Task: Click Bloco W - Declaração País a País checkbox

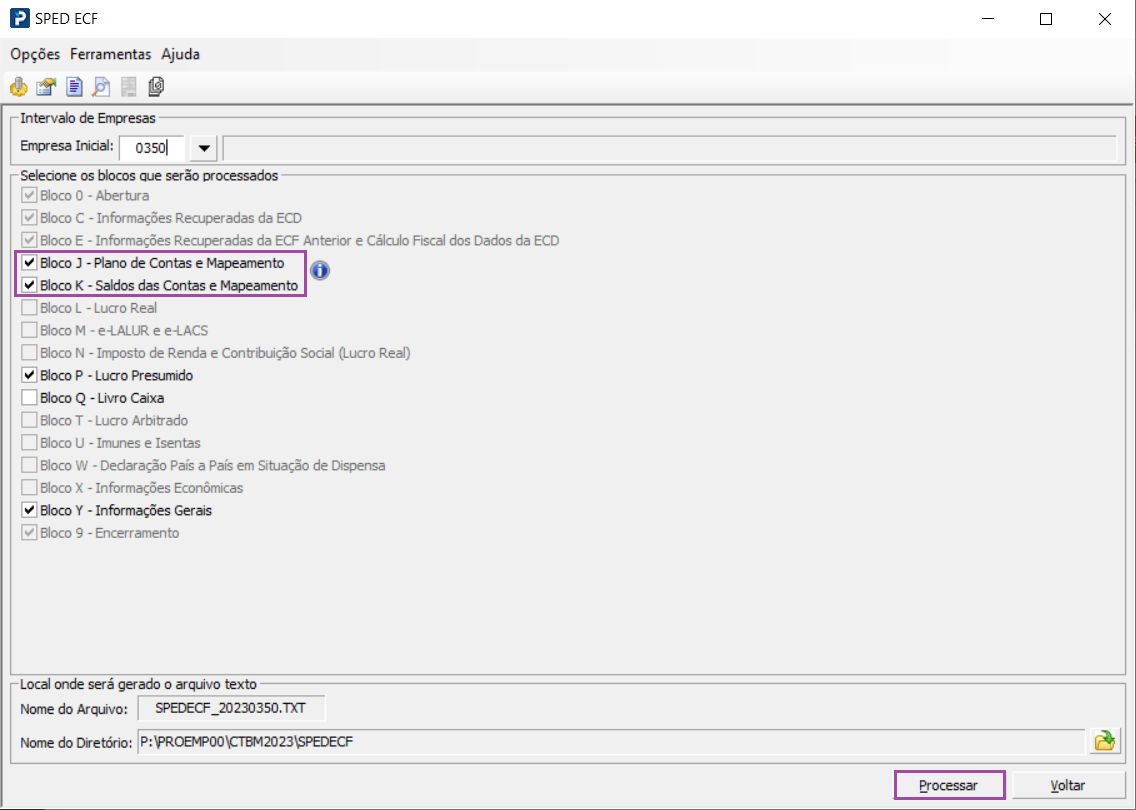Action: pos(29,465)
